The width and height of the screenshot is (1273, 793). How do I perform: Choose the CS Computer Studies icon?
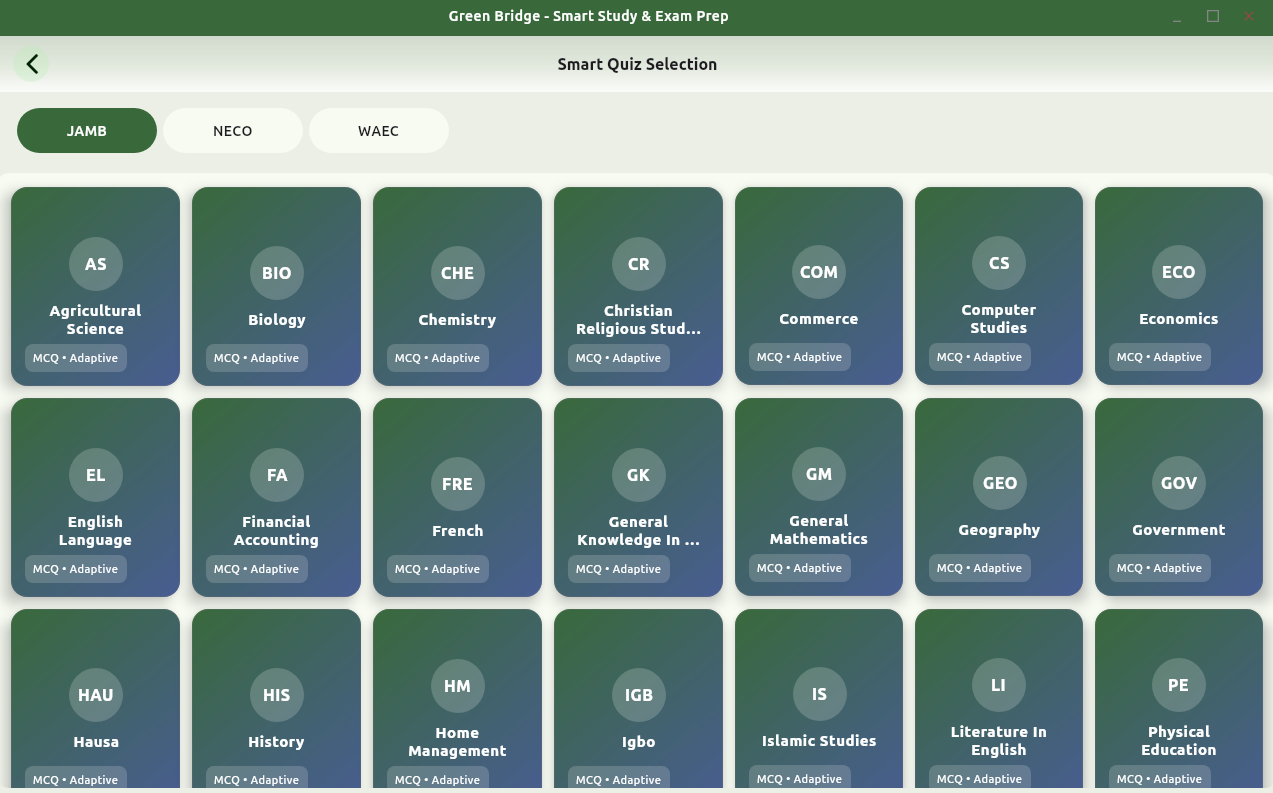(x=998, y=263)
